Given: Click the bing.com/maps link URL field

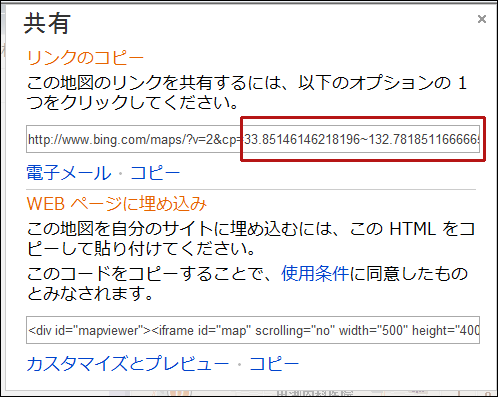Looking at the screenshot, I should tap(253, 139).
